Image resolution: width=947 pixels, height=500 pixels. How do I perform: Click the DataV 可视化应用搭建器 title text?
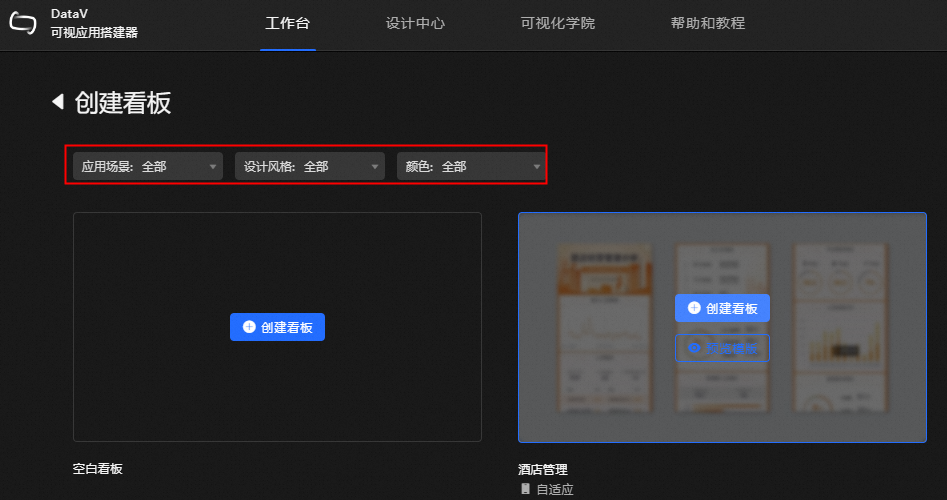(94, 23)
